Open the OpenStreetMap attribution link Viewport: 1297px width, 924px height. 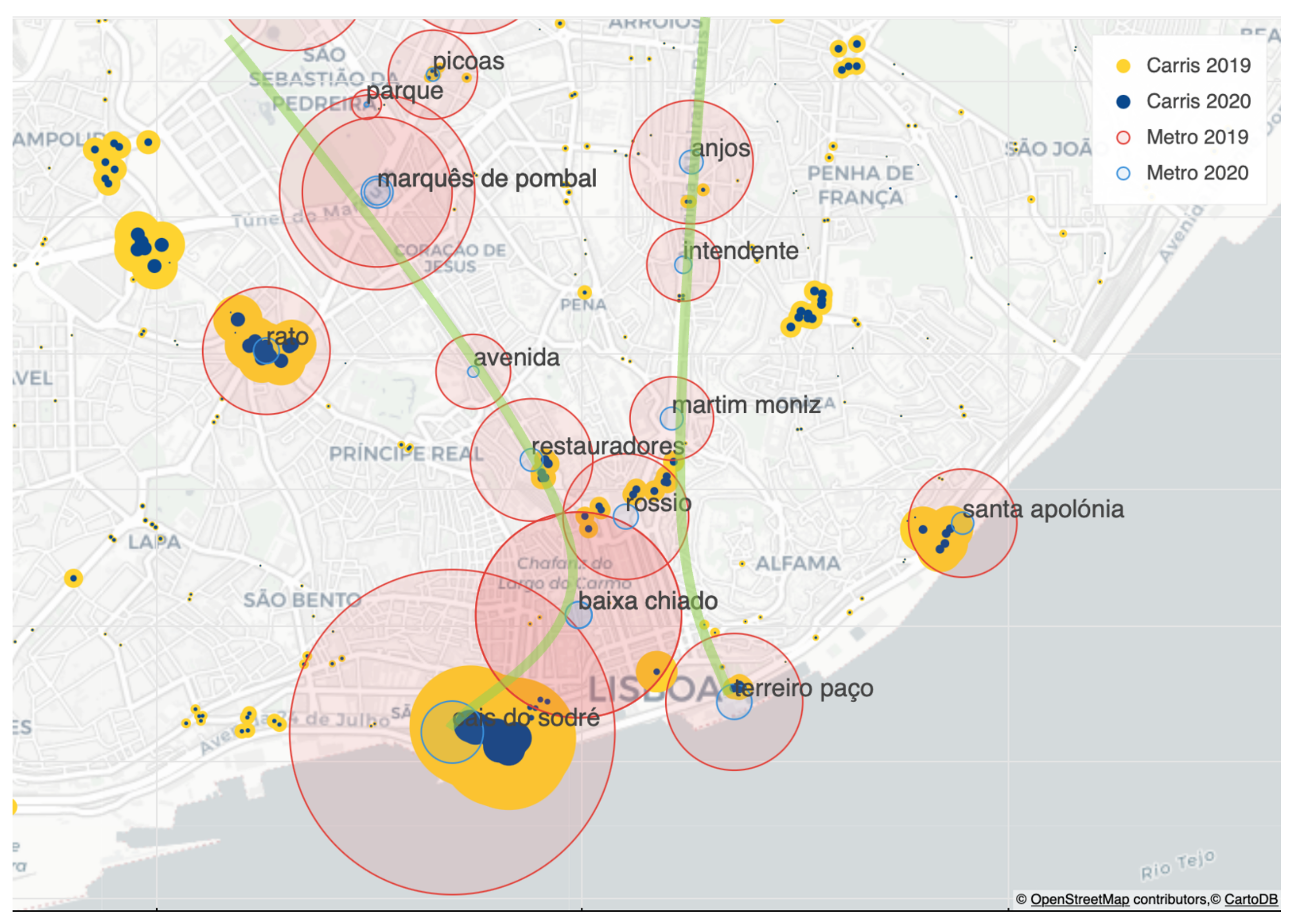coord(1080,899)
